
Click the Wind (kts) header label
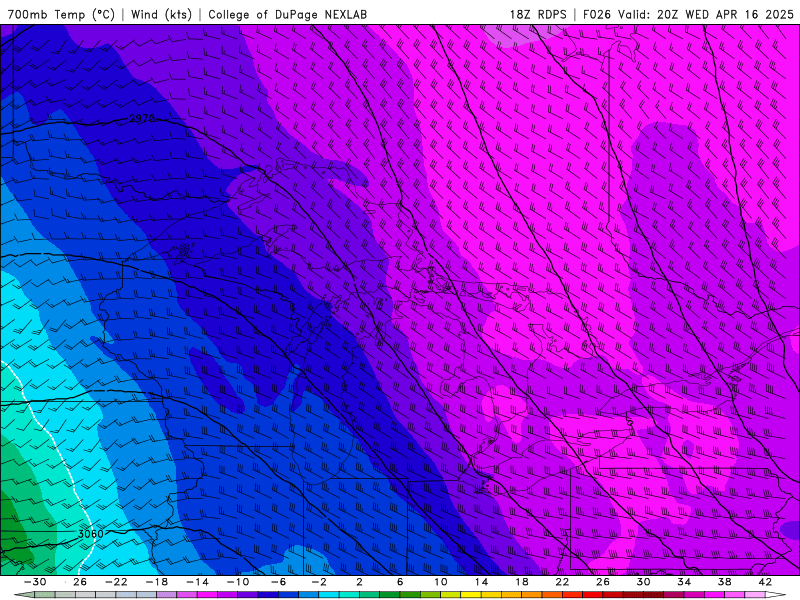click(161, 14)
